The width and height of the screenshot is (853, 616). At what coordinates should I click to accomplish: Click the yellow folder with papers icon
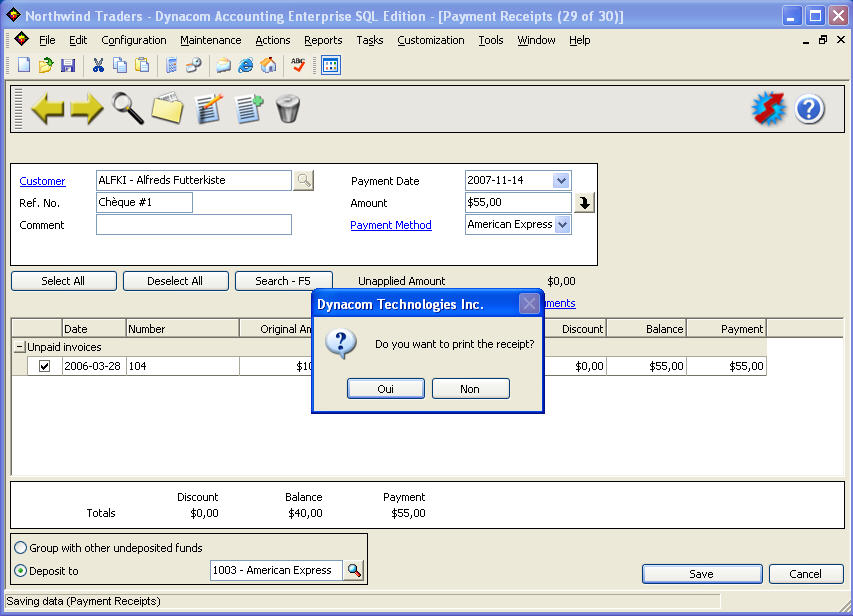point(168,108)
